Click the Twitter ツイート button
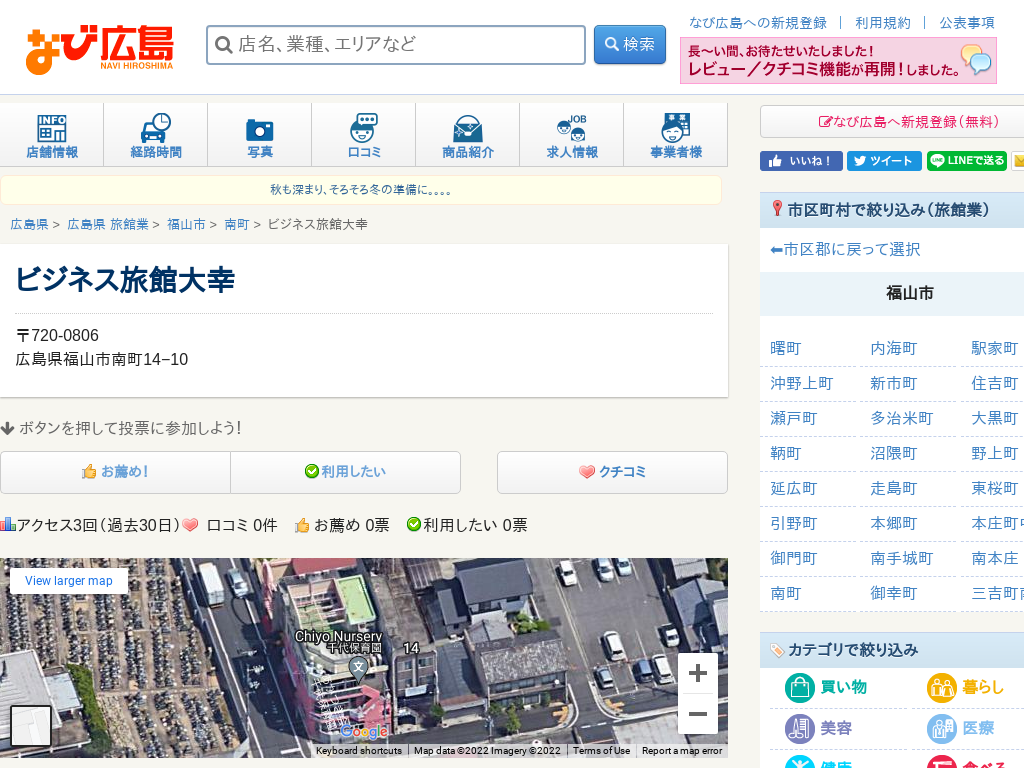This screenshot has width=1024, height=768. pyautogui.click(x=884, y=161)
